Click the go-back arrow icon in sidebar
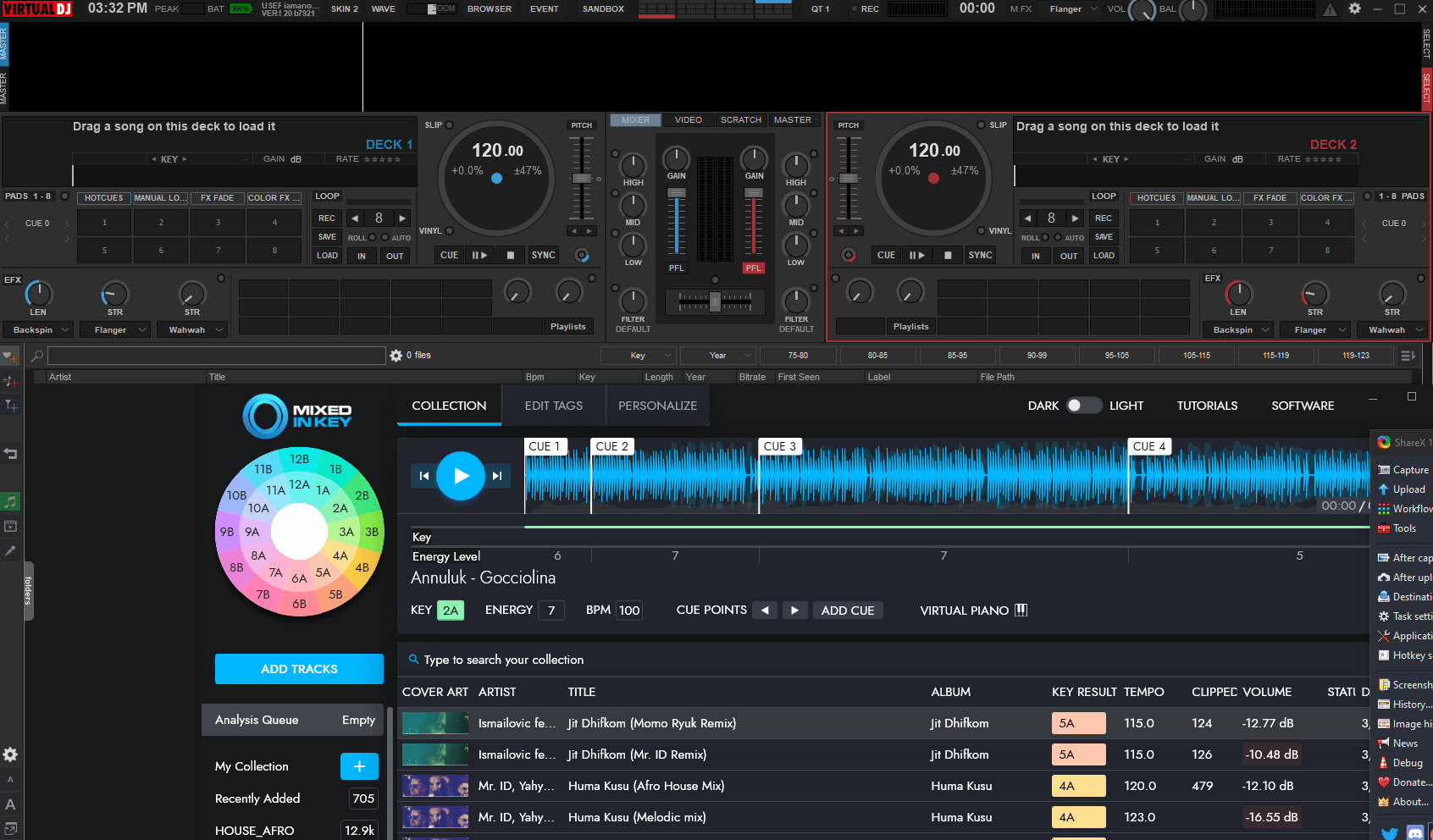Screen dimensions: 1433x840 10,454
